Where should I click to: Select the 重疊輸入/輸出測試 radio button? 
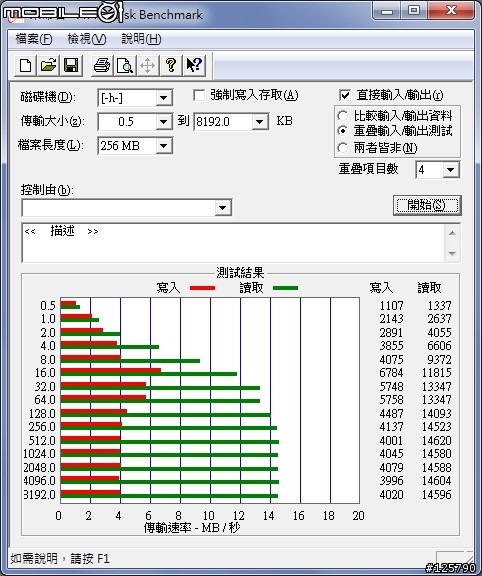[x=343, y=131]
